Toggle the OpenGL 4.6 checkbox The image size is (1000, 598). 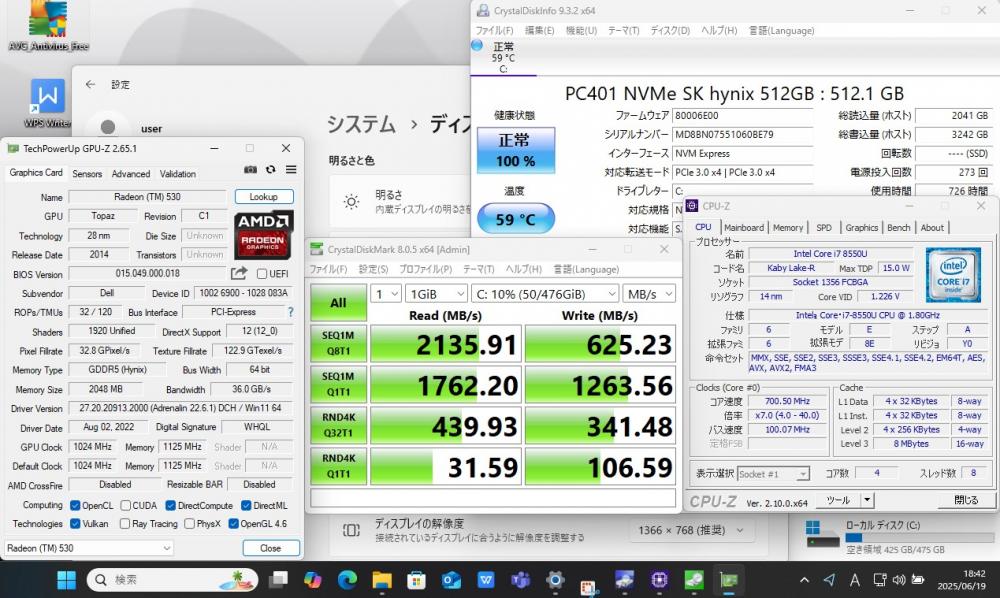[x=233, y=523]
